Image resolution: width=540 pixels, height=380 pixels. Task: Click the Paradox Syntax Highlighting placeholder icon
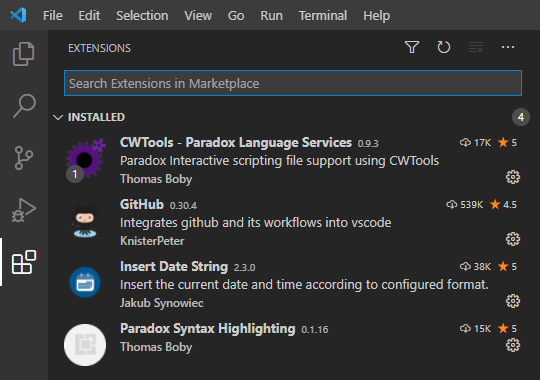(x=85, y=345)
